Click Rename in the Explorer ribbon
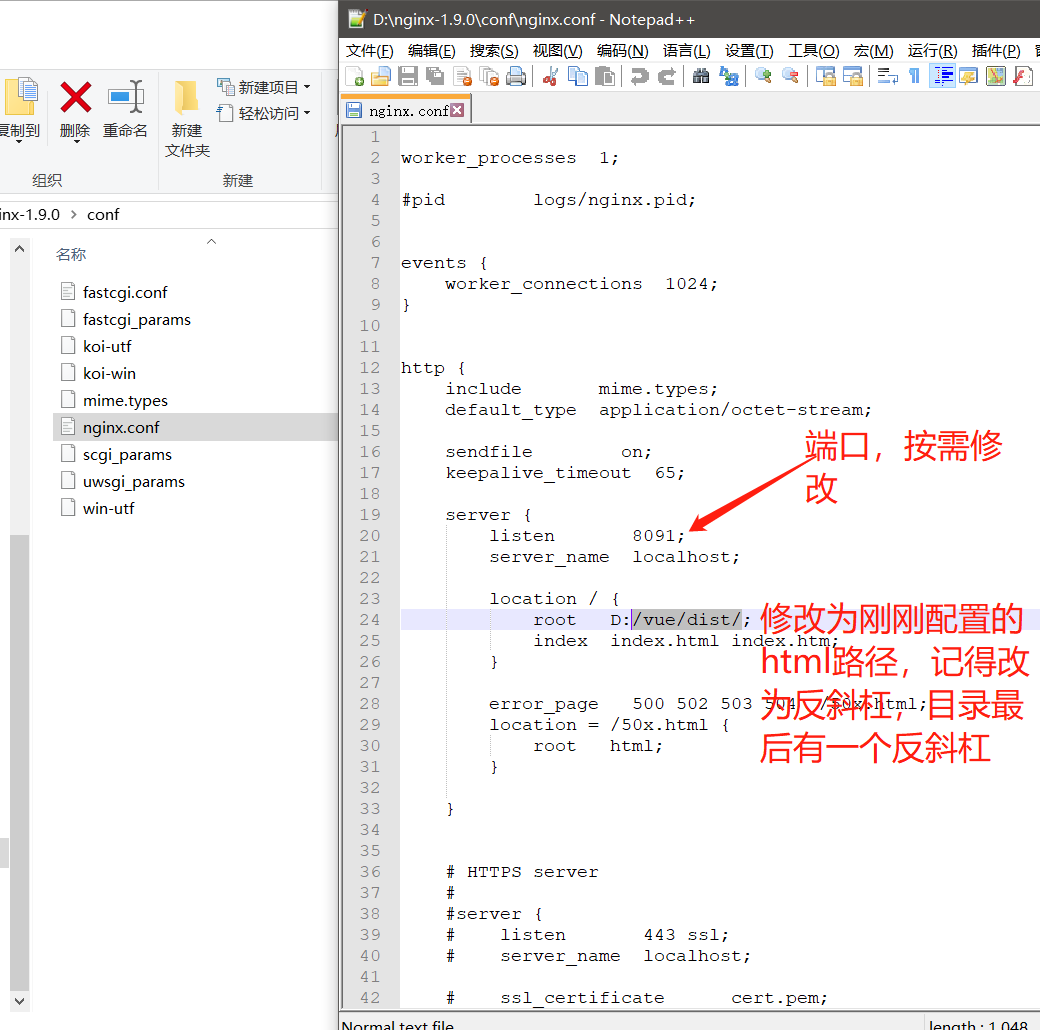This screenshot has width=1040, height=1030. click(125, 108)
